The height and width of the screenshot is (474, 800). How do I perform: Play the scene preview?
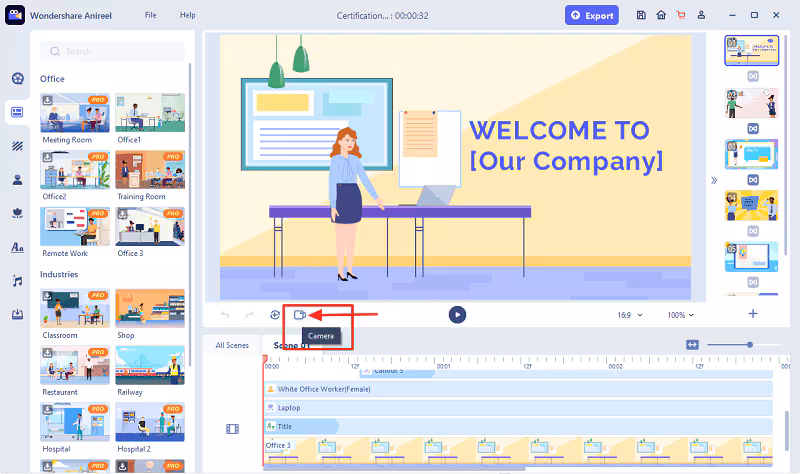457,315
